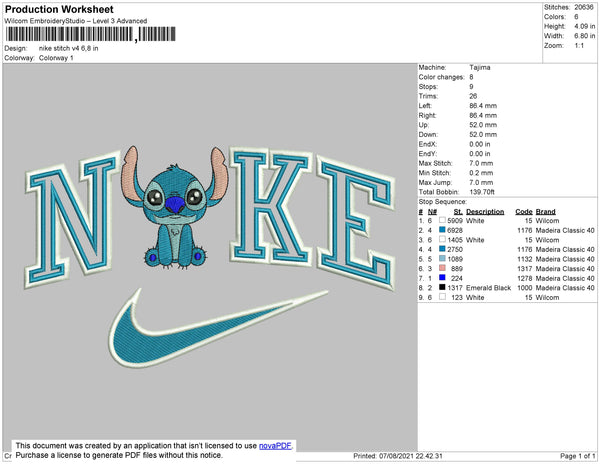
Task: Select the light blue swatch for code 1132
Action: point(442,258)
